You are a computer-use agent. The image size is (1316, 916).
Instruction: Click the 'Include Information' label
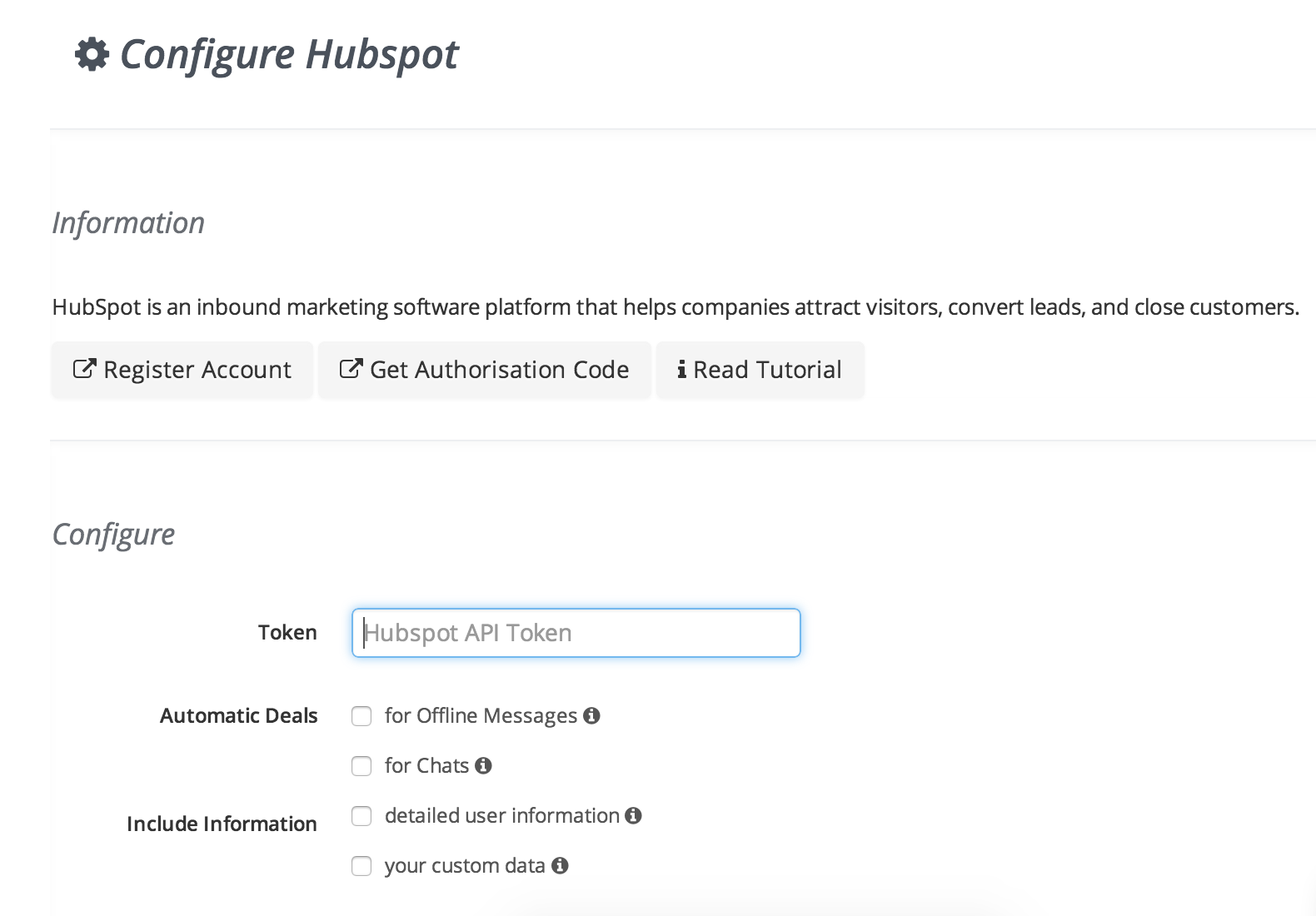click(x=222, y=824)
